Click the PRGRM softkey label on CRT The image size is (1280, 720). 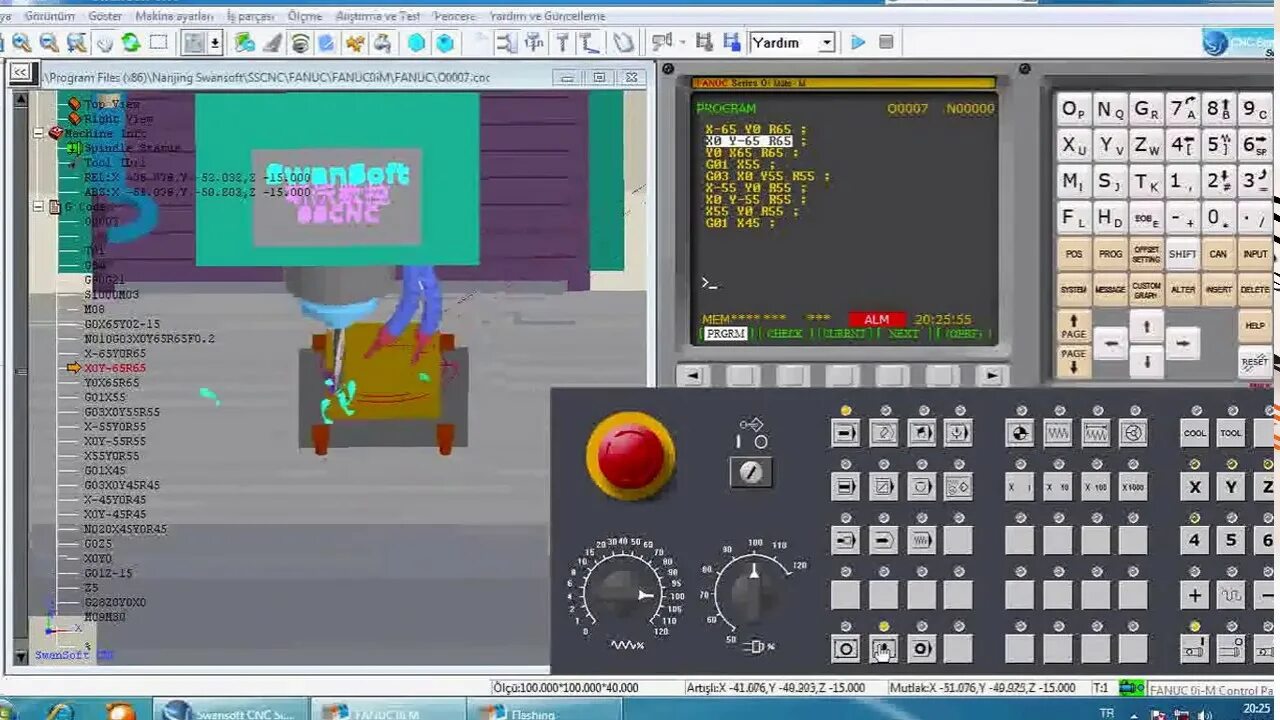726,334
